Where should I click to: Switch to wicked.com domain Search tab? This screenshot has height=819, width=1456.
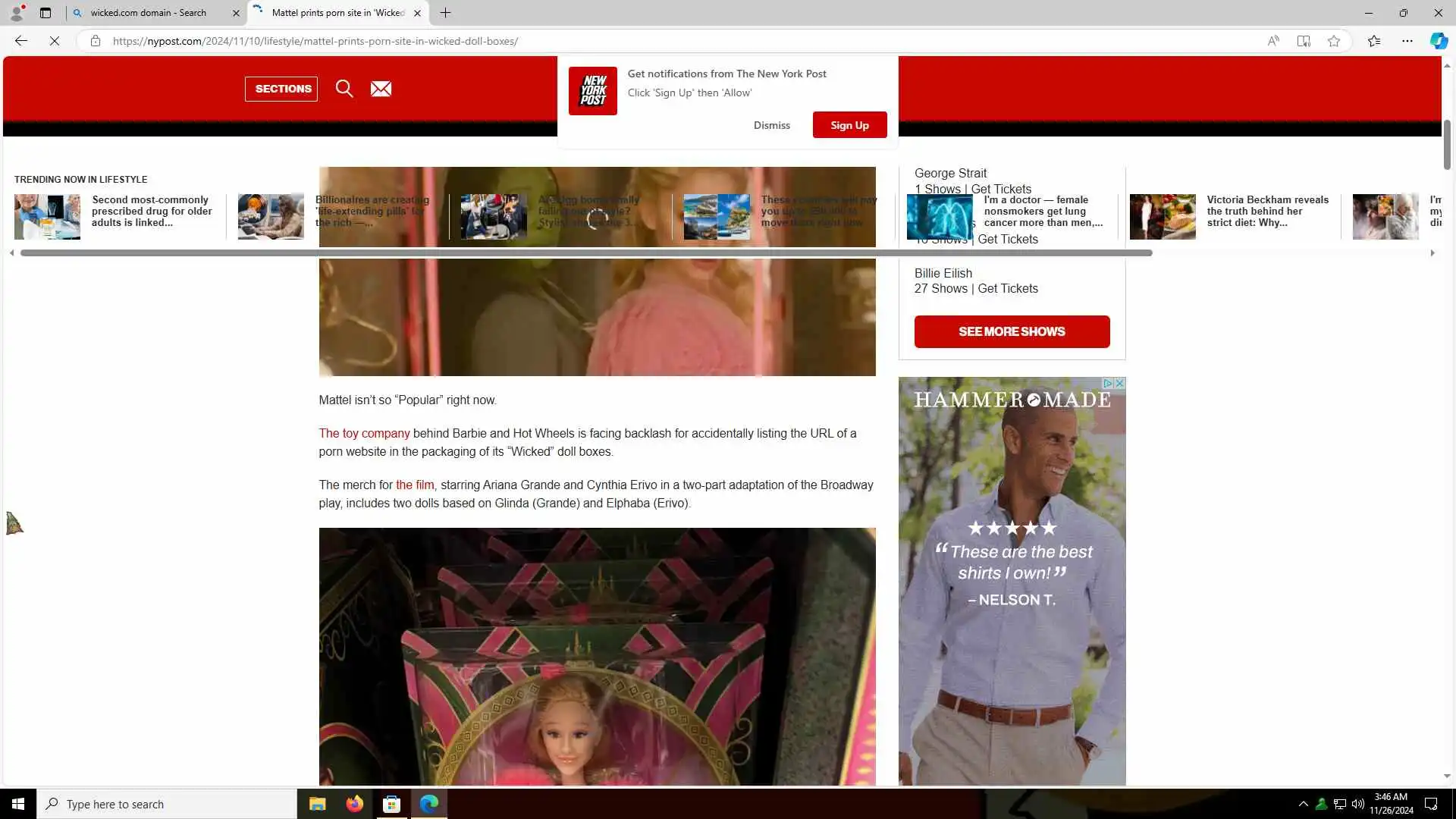pyautogui.click(x=149, y=13)
